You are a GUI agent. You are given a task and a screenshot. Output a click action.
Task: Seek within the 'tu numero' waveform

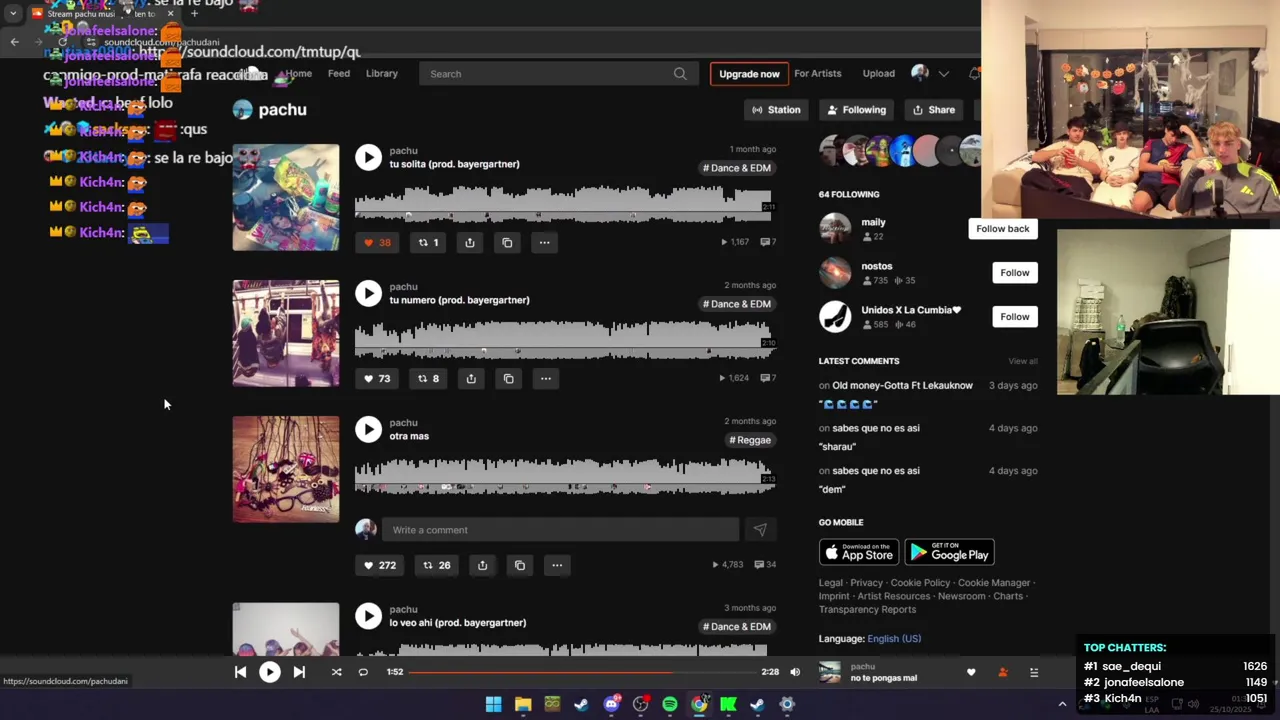pyautogui.click(x=563, y=339)
